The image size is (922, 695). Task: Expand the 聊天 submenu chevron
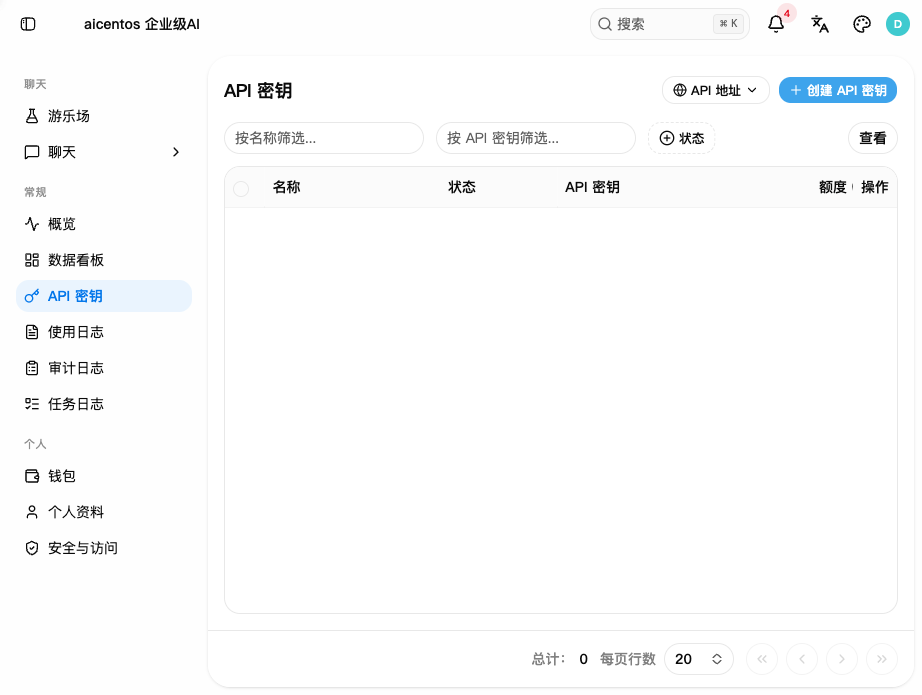176,152
